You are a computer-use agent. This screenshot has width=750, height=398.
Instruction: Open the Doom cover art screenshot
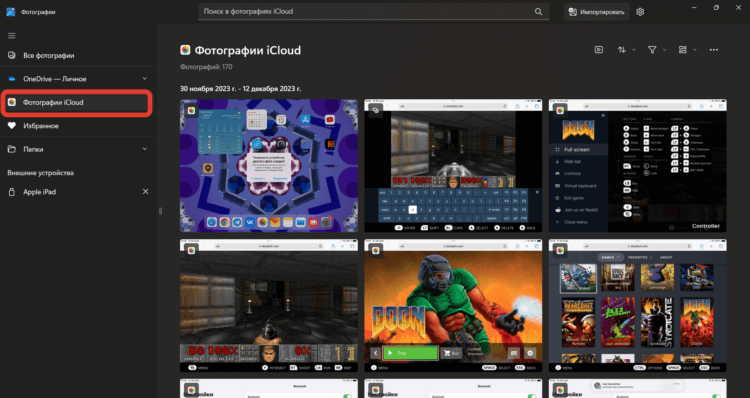coord(453,306)
